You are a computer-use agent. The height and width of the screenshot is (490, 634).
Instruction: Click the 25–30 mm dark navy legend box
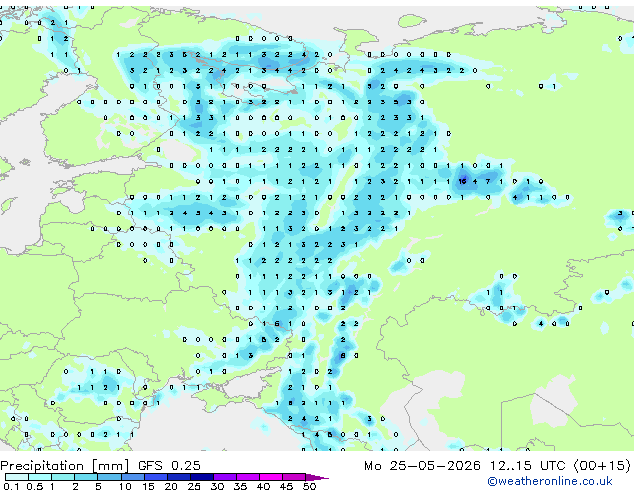(x=201, y=477)
